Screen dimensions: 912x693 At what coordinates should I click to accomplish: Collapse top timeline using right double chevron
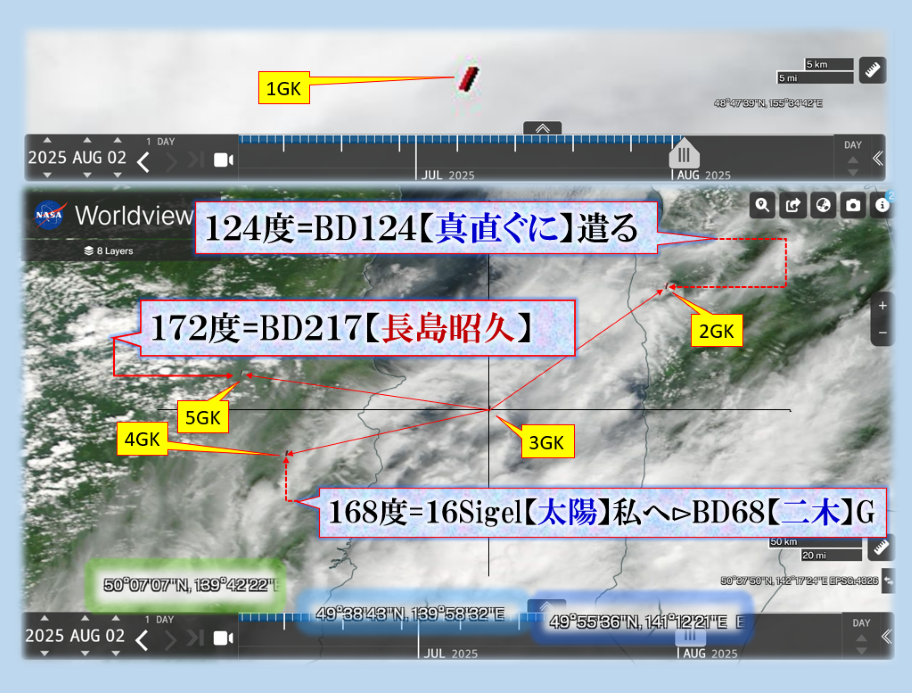point(877,159)
